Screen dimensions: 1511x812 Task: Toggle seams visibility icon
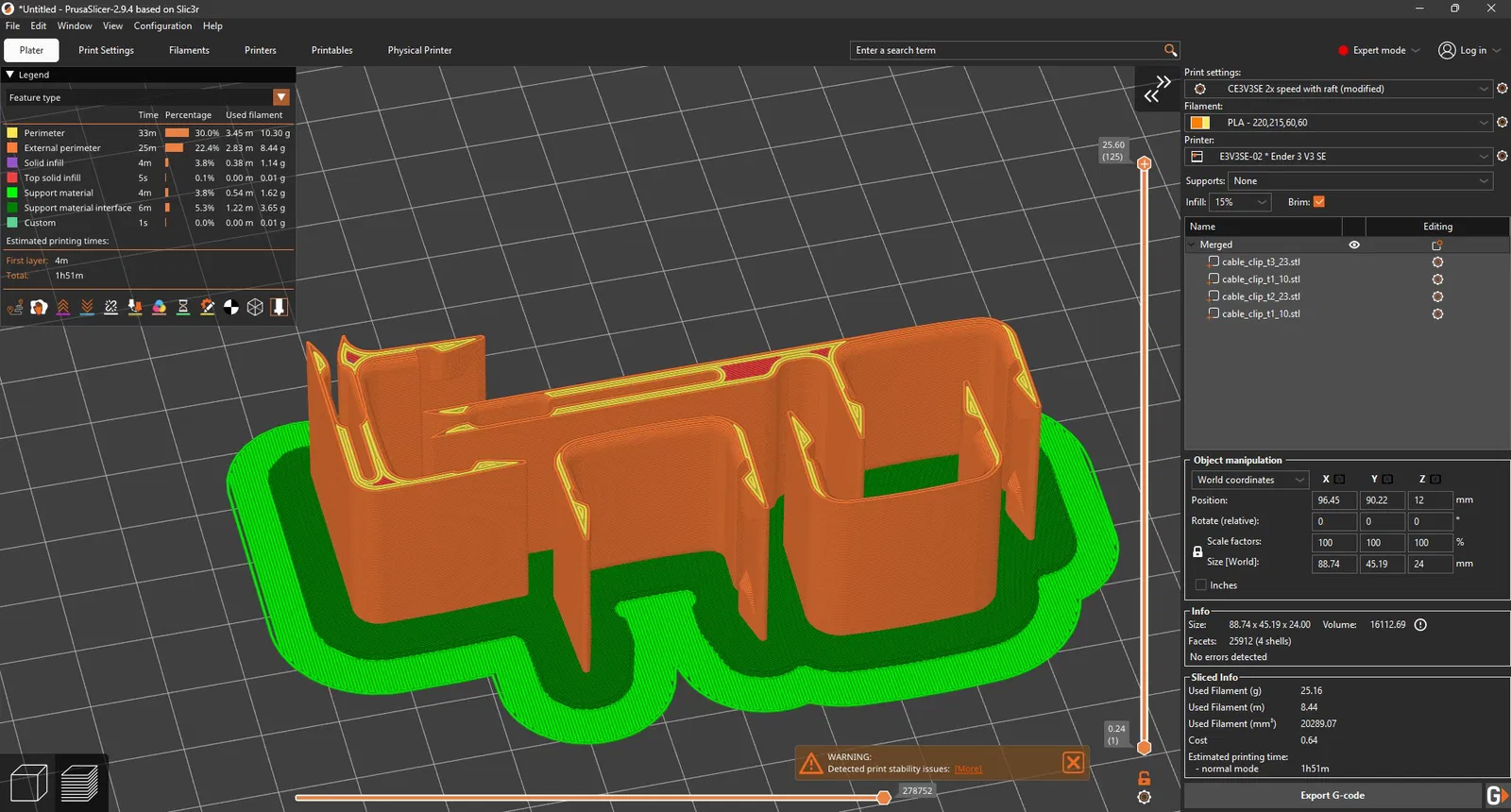tap(111, 307)
